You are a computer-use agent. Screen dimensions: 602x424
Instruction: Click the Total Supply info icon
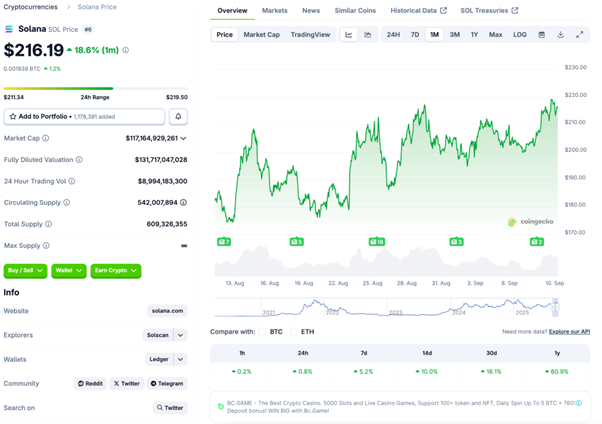[48, 224]
